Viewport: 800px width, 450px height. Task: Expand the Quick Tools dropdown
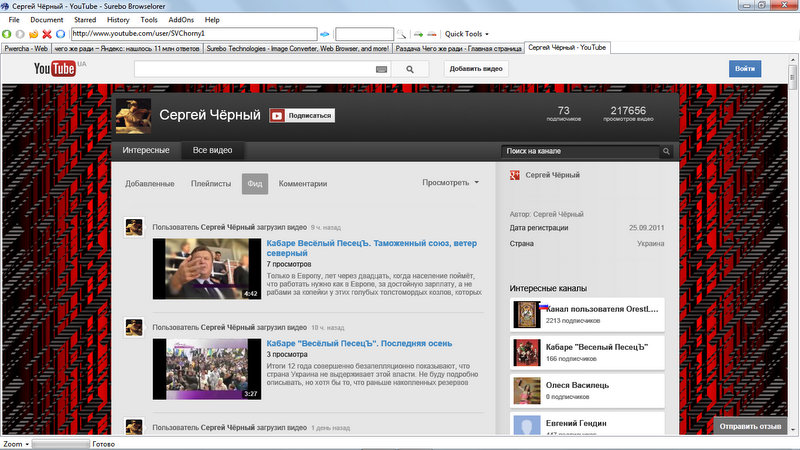pyautogui.click(x=466, y=34)
